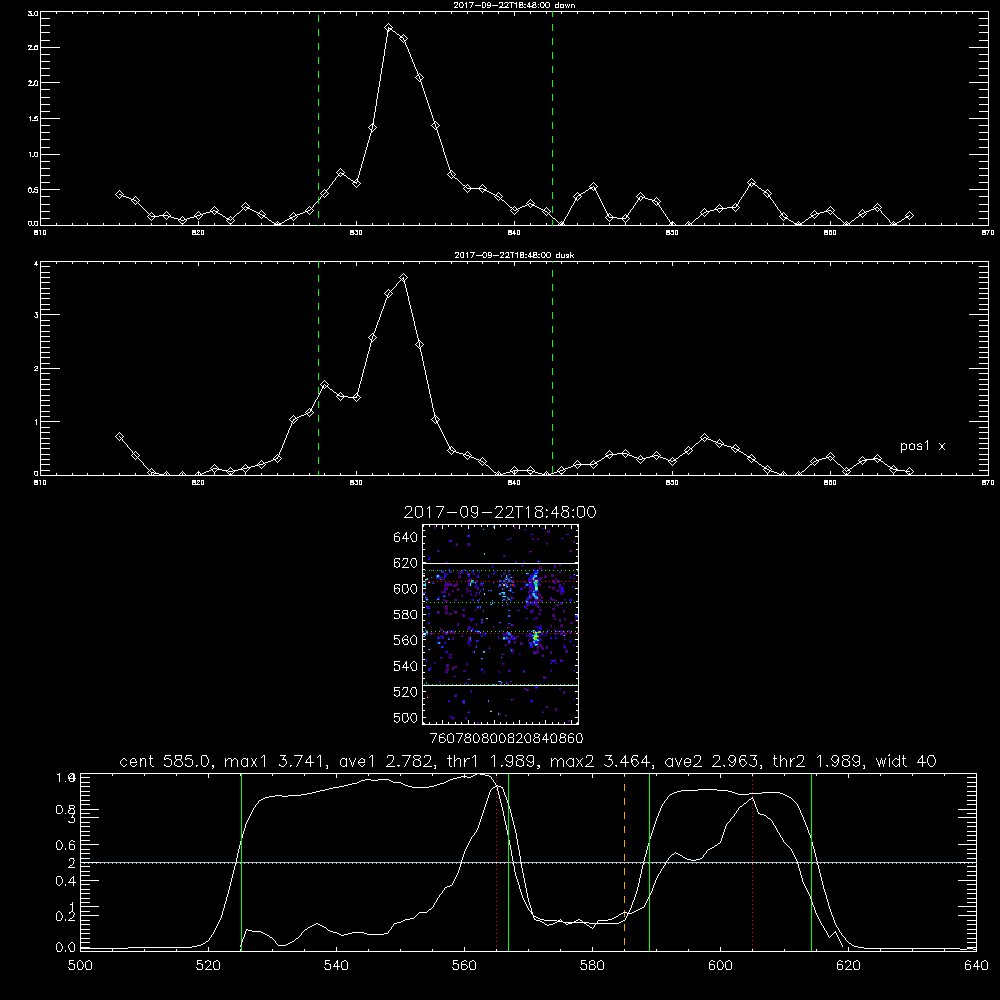Open the heatmap image thumbnail
Viewport: 1000px width, 1000px height.
tap(500, 624)
